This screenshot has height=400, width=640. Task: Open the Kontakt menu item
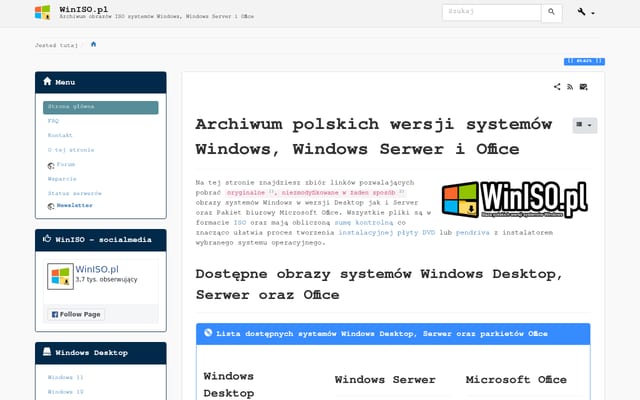[60, 136]
